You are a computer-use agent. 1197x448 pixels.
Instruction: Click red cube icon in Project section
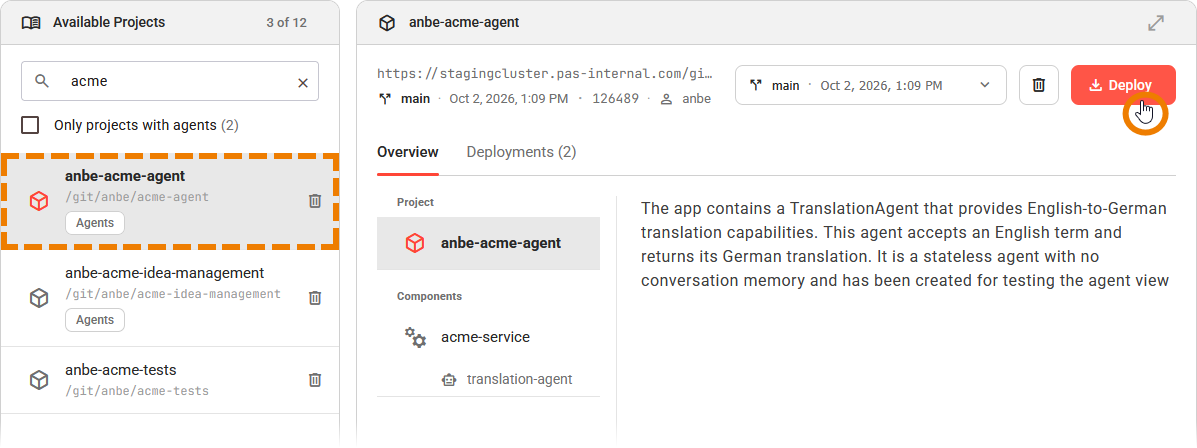(415, 243)
